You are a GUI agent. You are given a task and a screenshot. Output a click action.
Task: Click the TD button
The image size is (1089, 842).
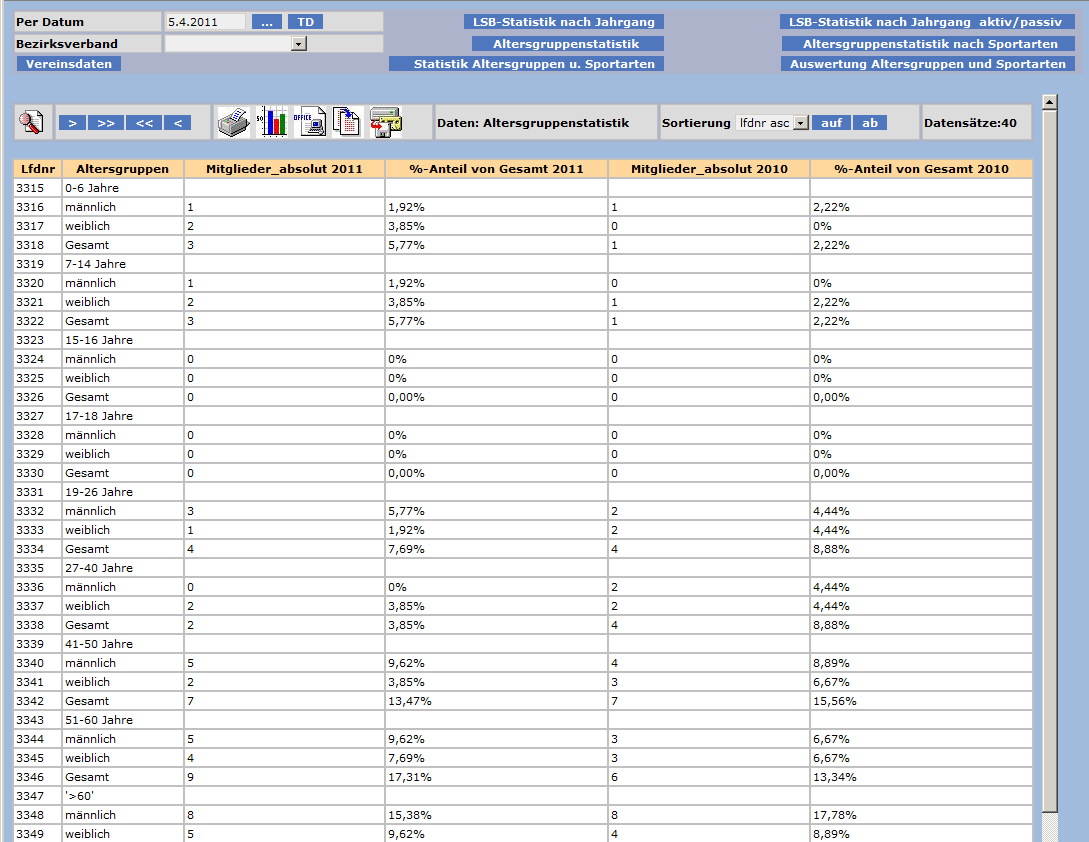pyautogui.click(x=306, y=22)
